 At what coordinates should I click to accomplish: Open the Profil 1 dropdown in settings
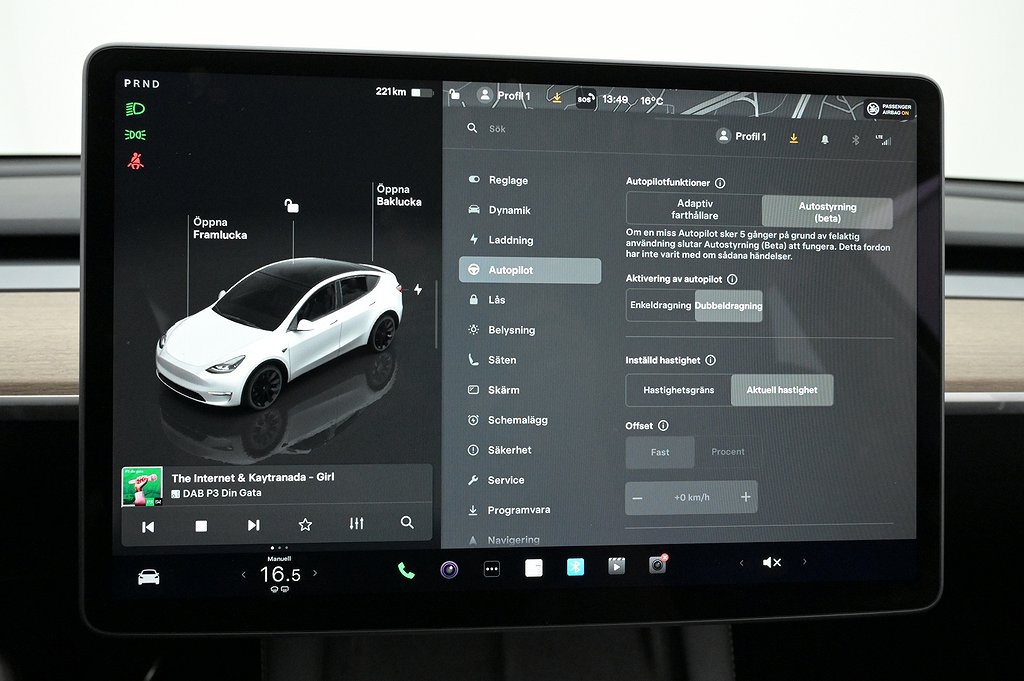[741, 137]
